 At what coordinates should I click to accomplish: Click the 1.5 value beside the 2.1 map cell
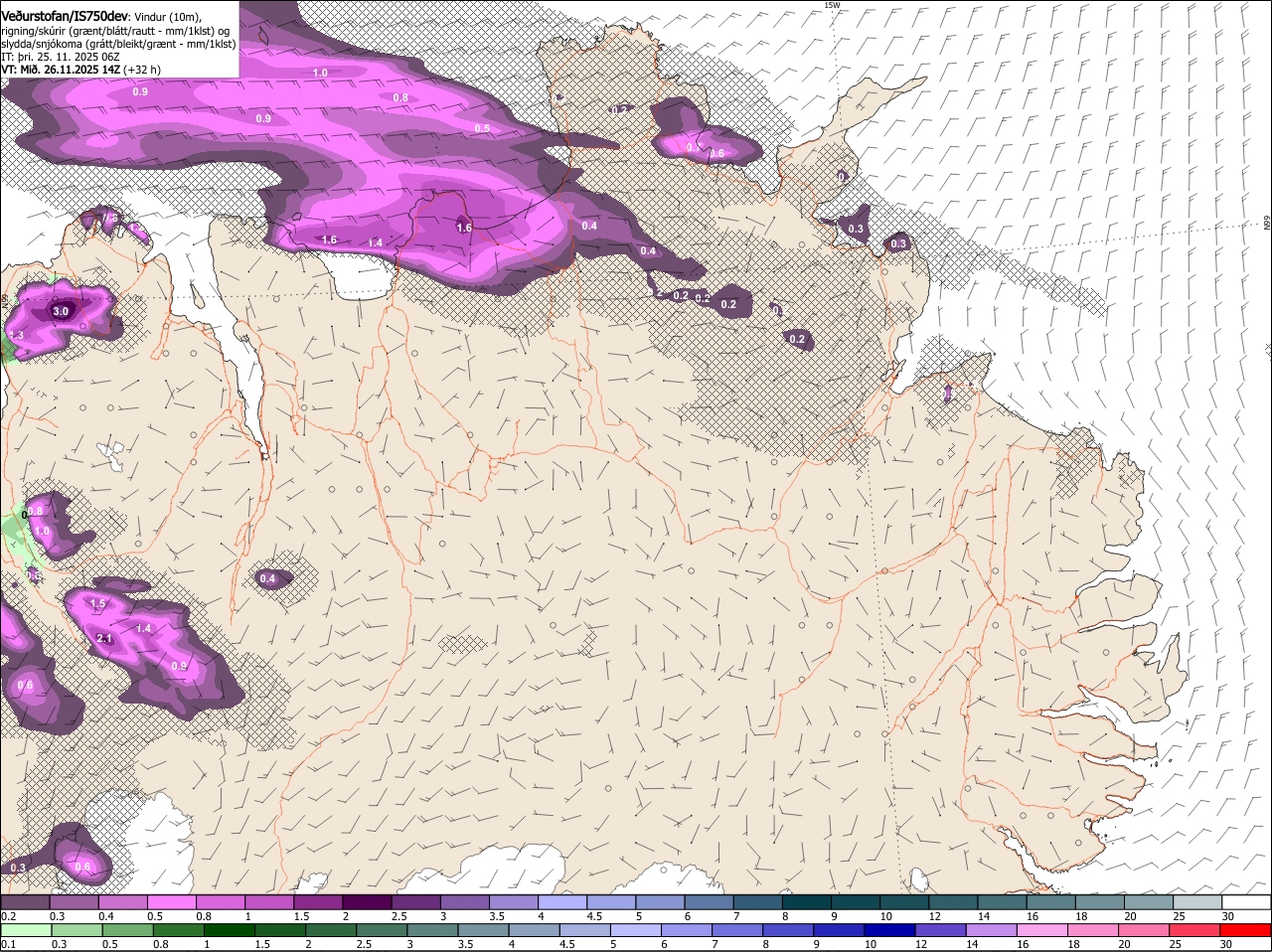[x=98, y=604]
